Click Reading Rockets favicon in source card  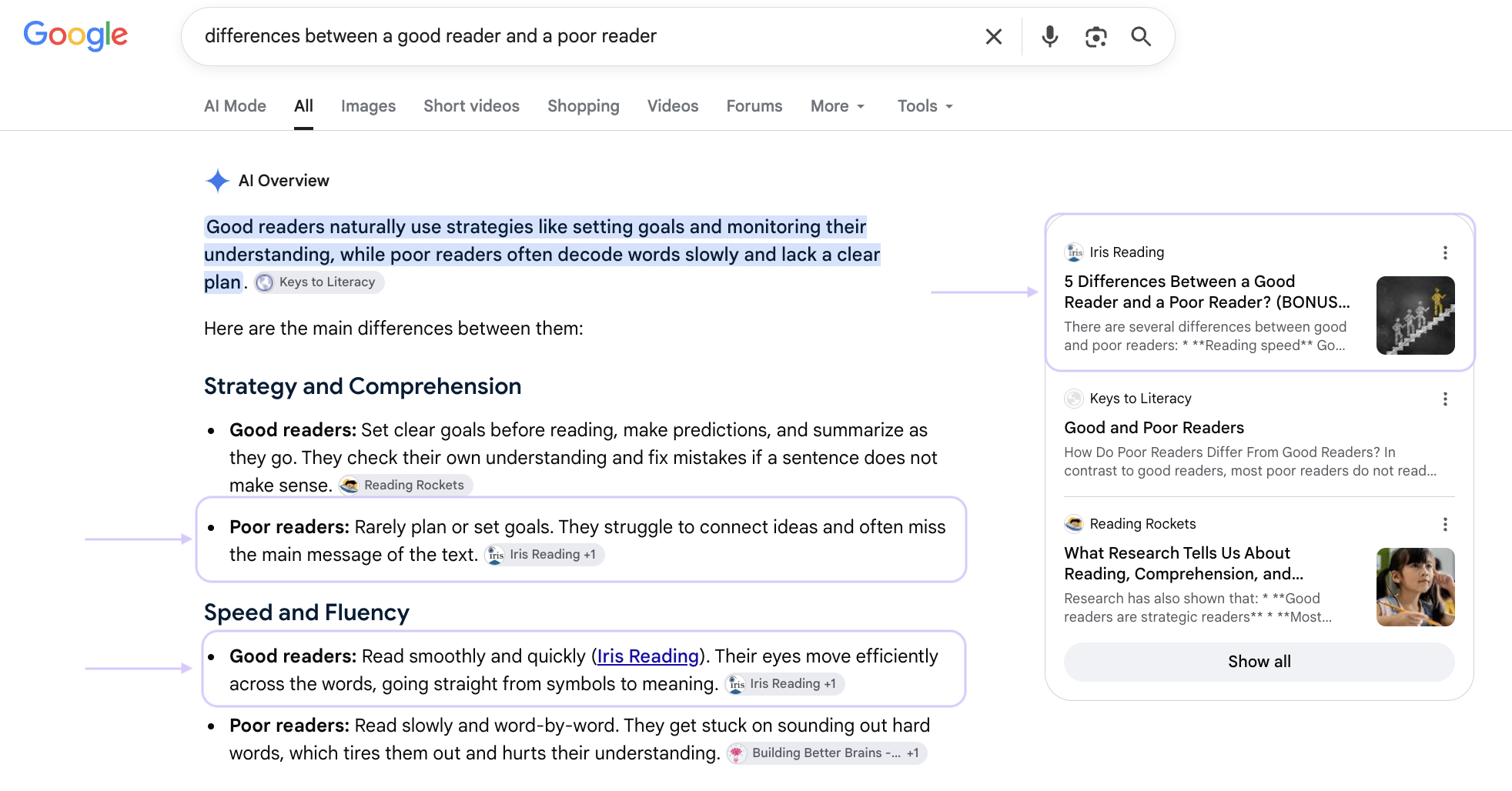1074,524
